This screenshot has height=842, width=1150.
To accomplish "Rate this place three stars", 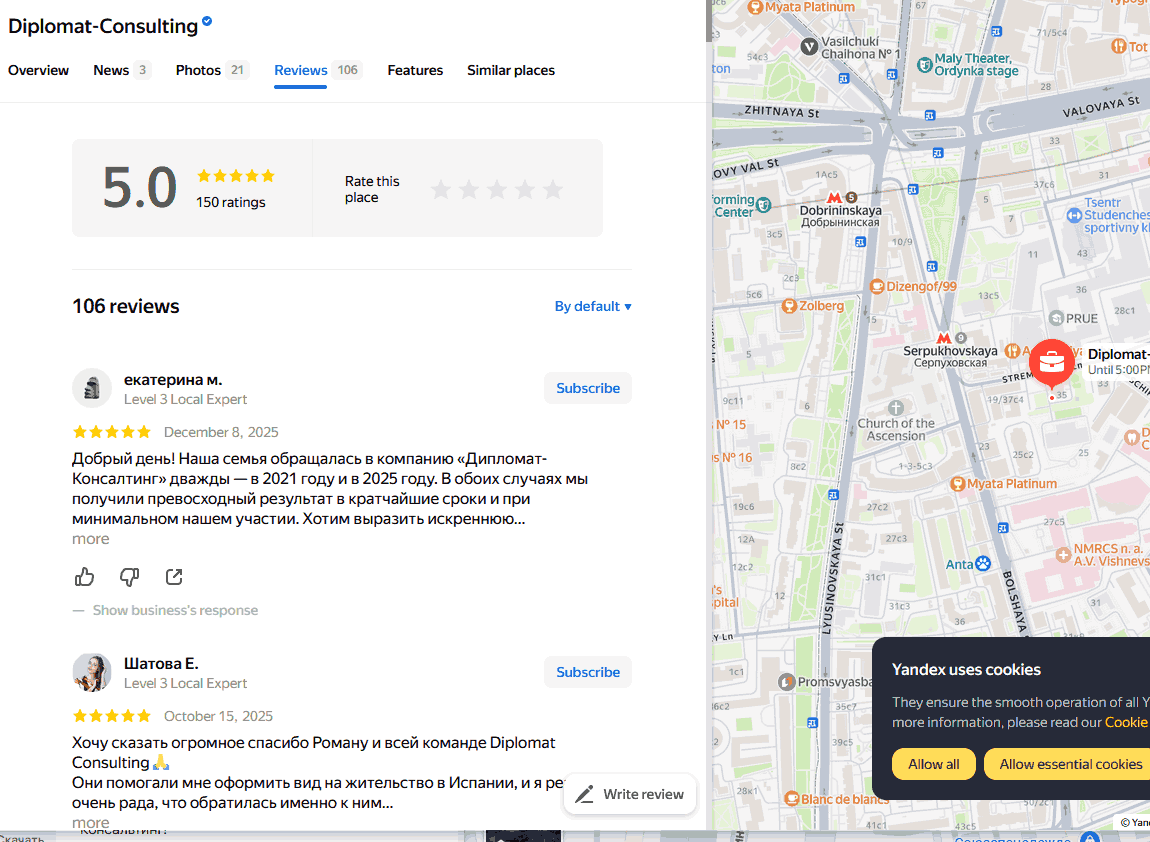I will coord(497,189).
